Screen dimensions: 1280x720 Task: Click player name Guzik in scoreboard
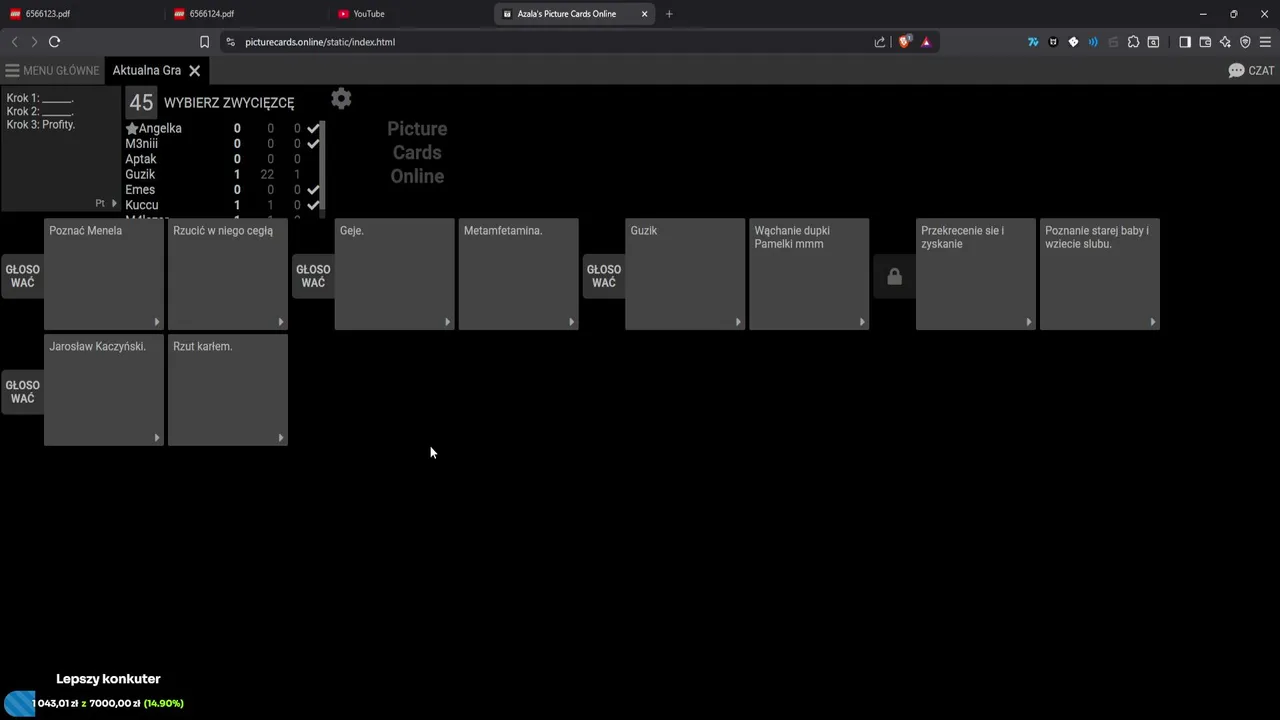point(140,174)
